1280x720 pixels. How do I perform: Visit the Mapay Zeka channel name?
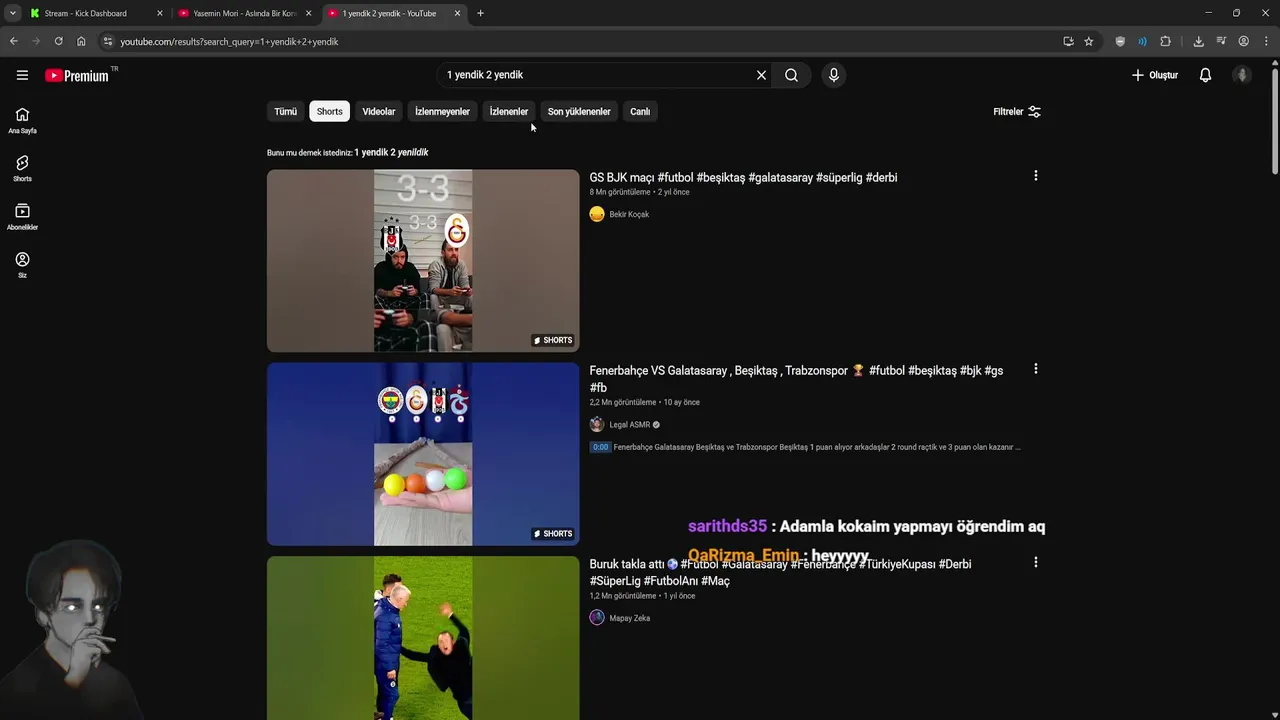(x=630, y=618)
